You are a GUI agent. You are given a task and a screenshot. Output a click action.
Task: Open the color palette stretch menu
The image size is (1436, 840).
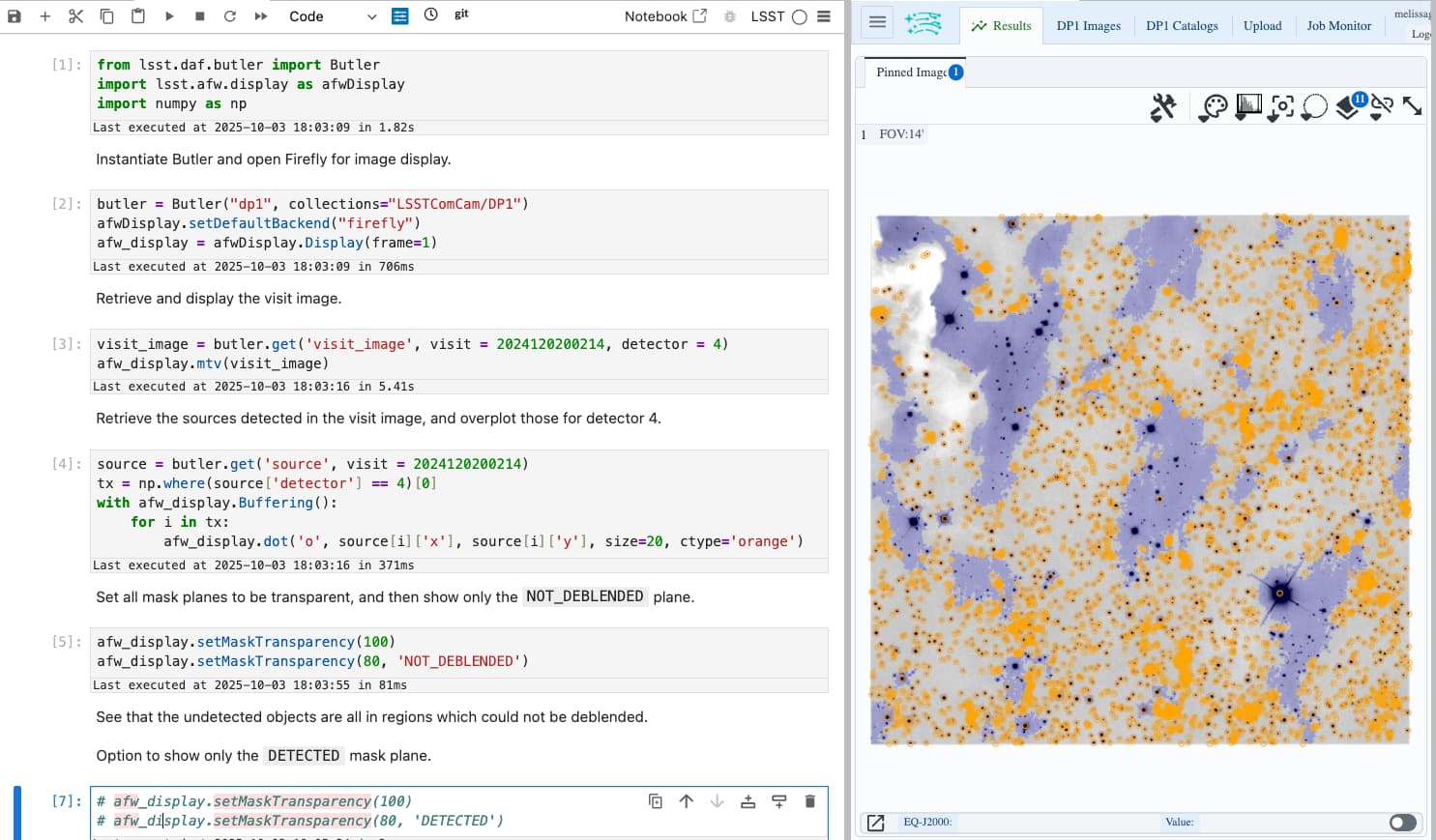click(1214, 106)
